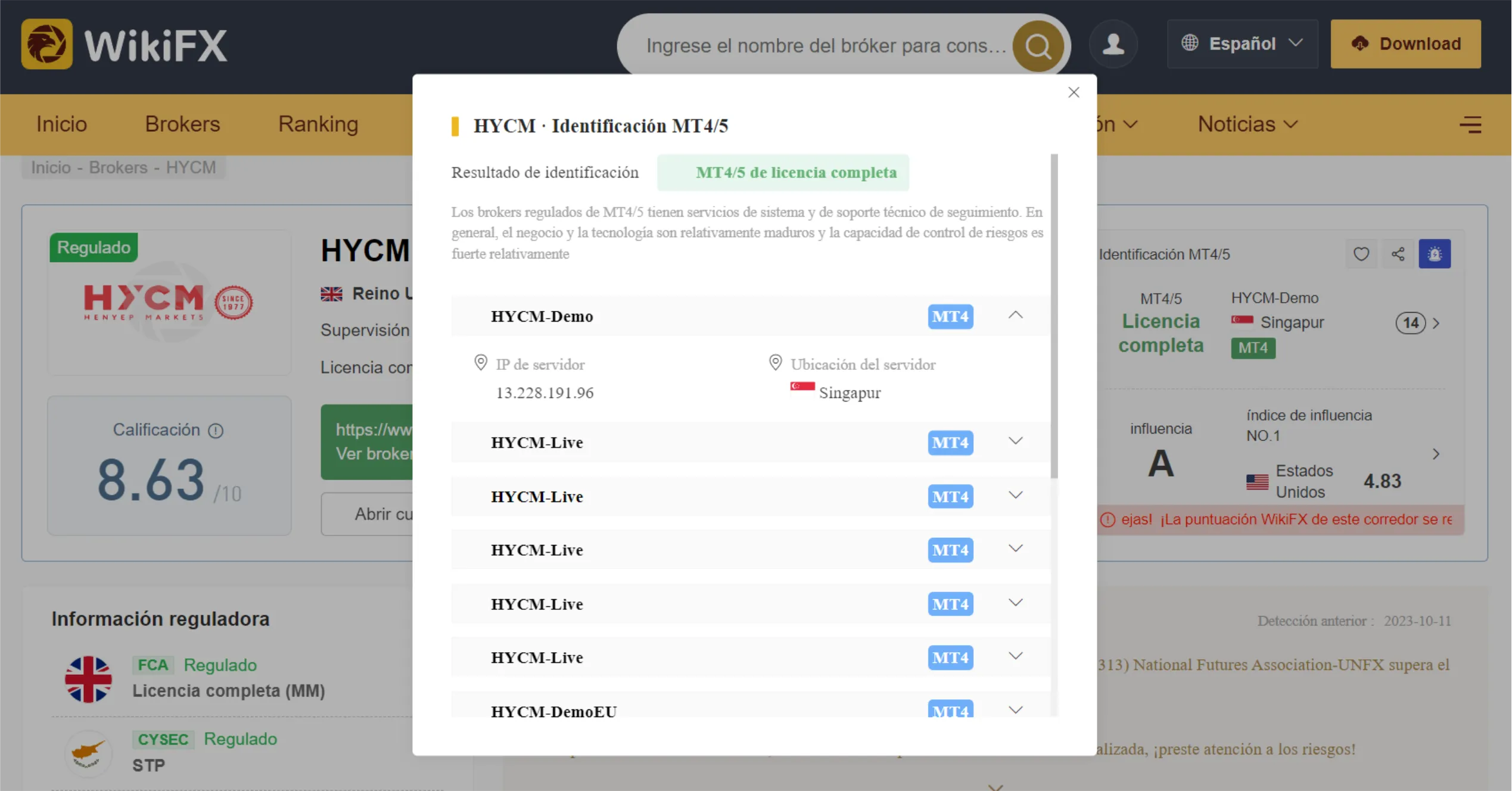Click the HYCM Henyep Markets logo

click(x=169, y=301)
